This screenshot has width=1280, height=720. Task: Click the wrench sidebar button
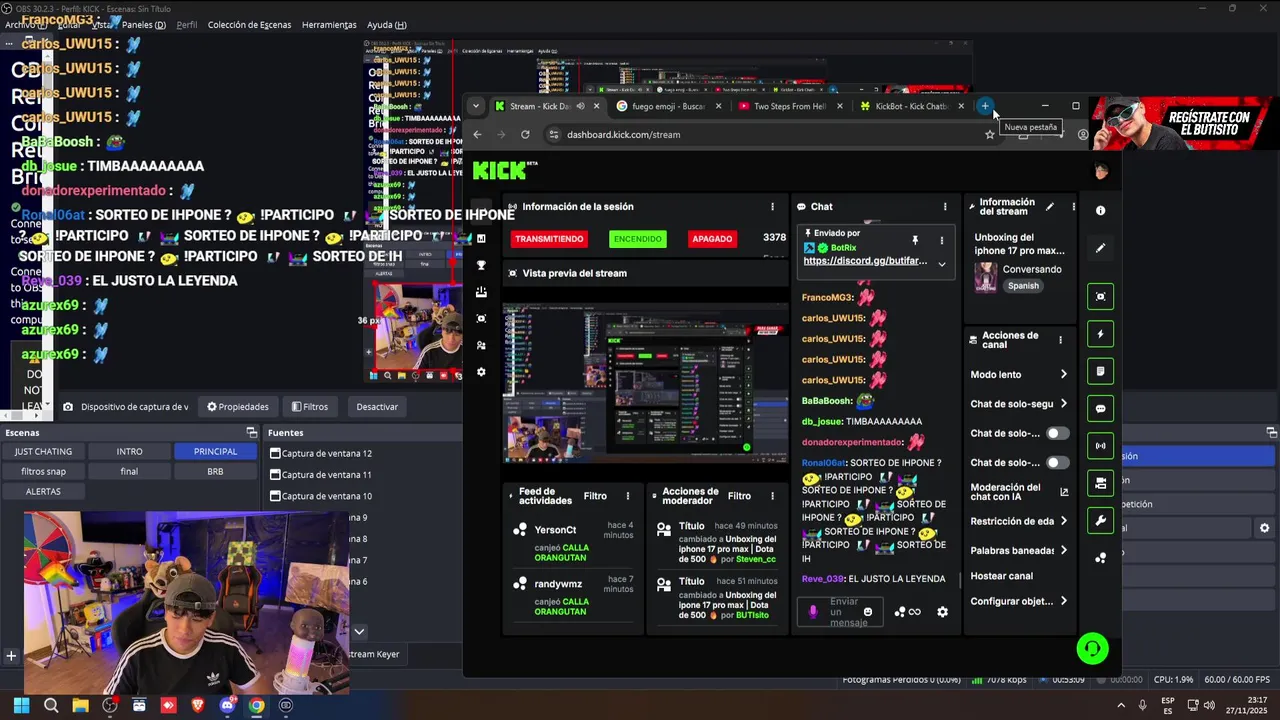[x=1100, y=521]
